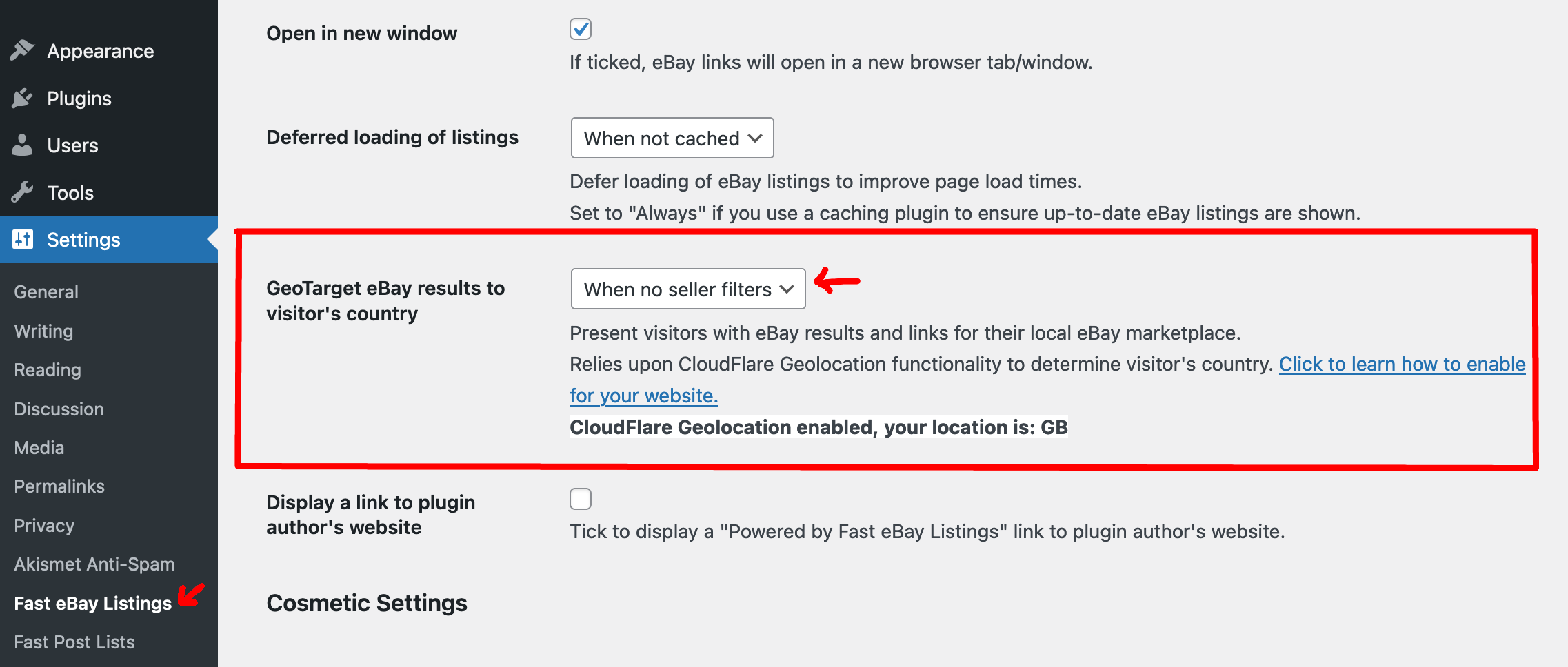Go to Akismet Anti-Spam settings
The height and width of the screenshot is (667, 1568).
coord(94,564)
